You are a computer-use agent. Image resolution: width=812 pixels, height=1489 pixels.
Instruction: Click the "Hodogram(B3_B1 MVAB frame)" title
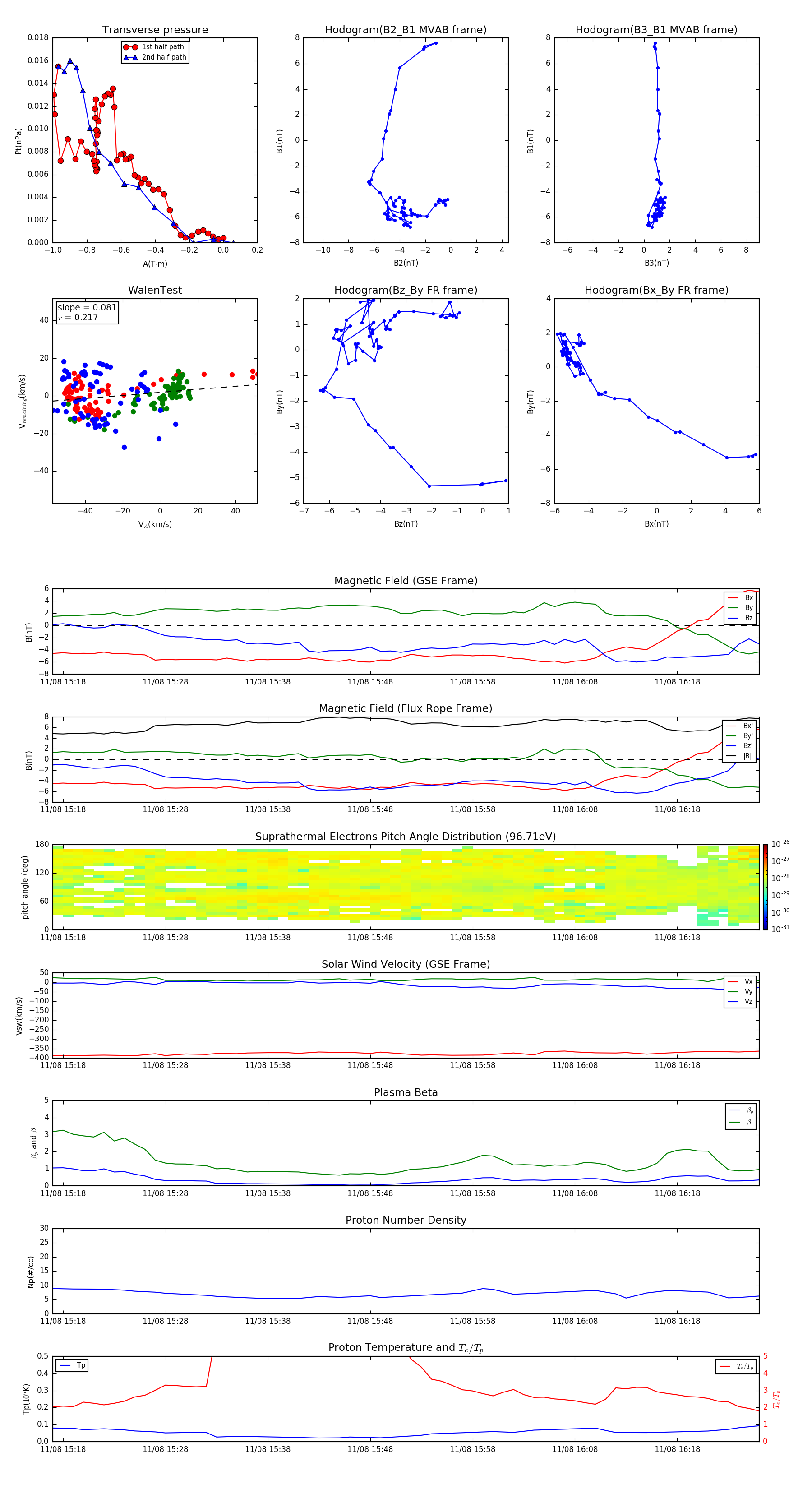[656, 29]
